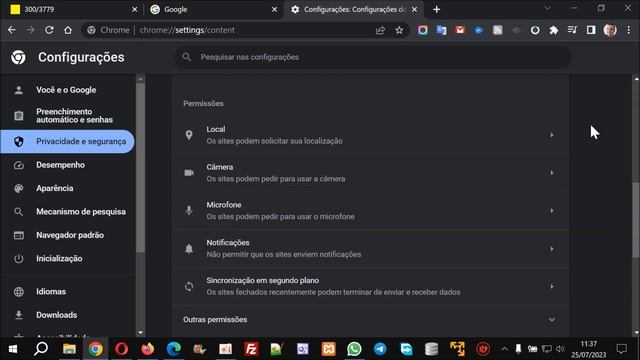Viewport: 640px width, 360px height.
Task: Click the location pin icon for Local
Action: tap(189, 135)
